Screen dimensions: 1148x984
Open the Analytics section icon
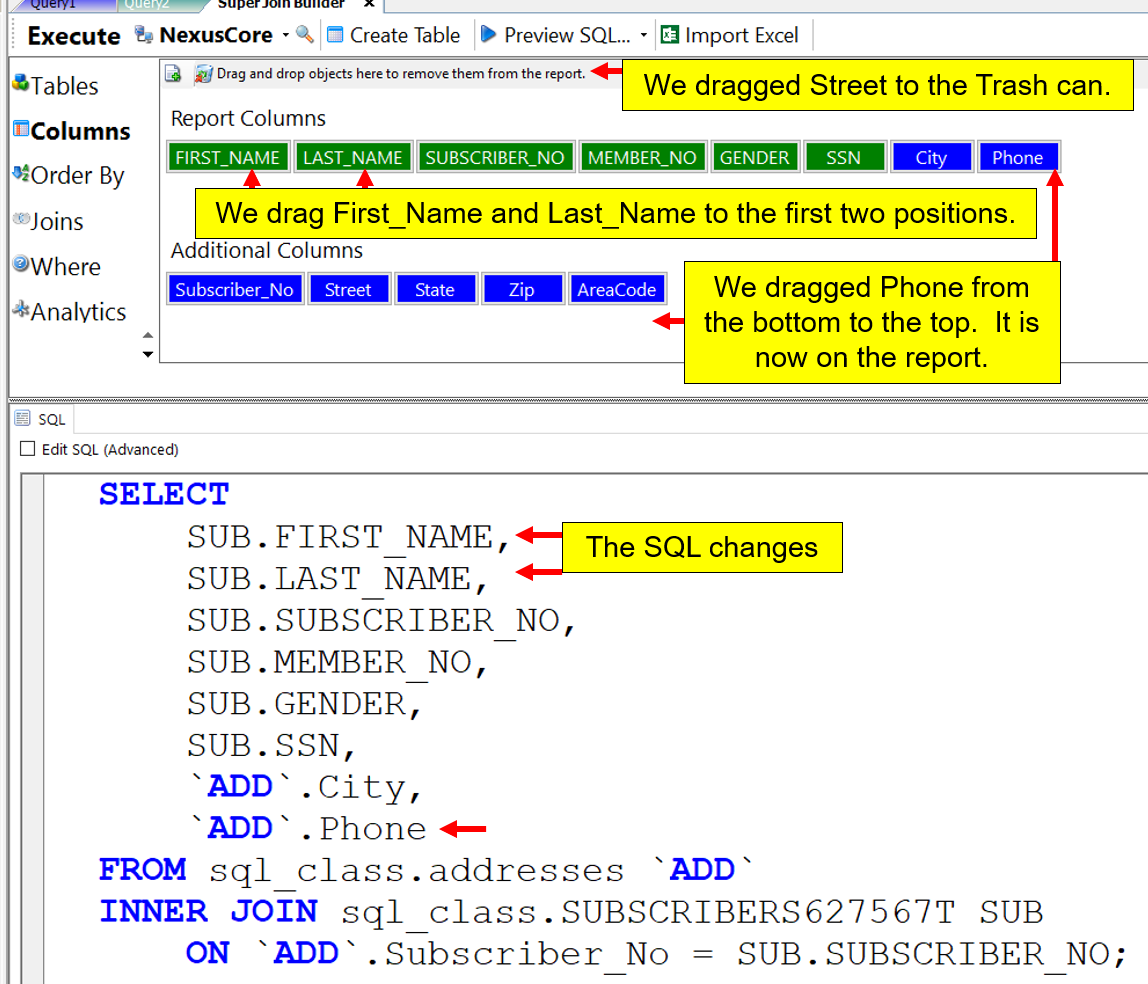coord(20,310)
